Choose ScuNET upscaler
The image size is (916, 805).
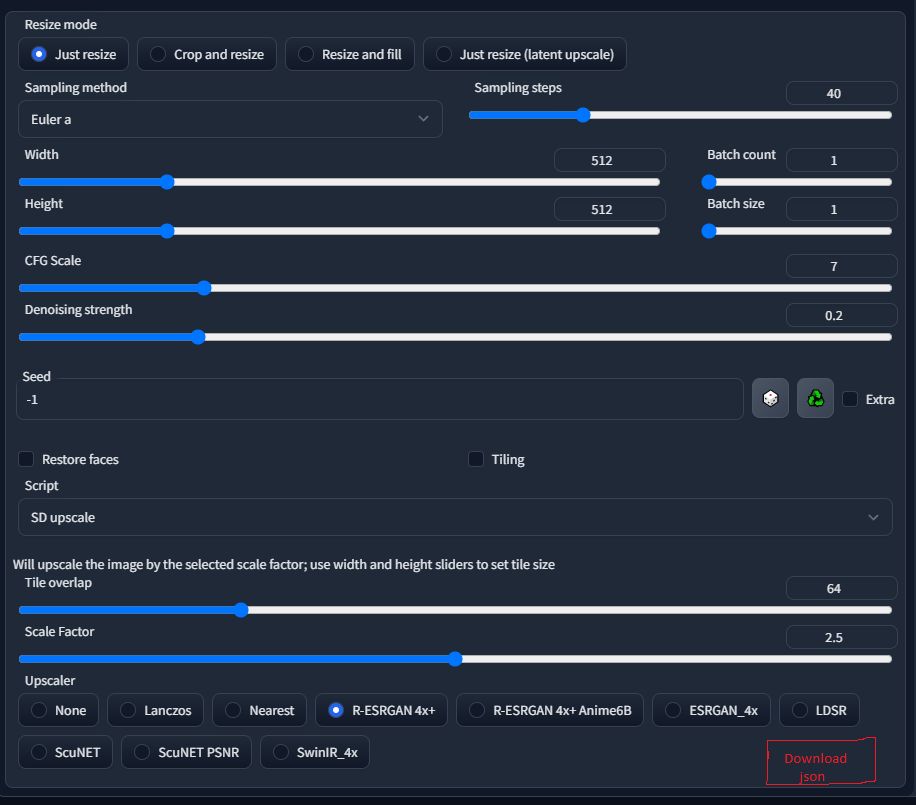tap(65, 752)
